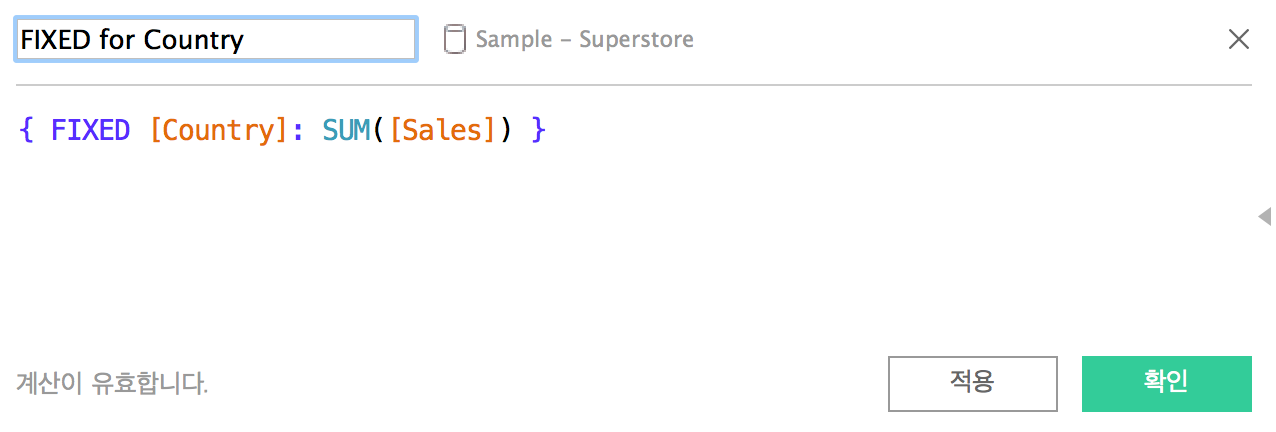Click the data source cylinder icon
The width and height of the screenshot is (1276, 432).
pyautogui.click(x=455, y=40)
